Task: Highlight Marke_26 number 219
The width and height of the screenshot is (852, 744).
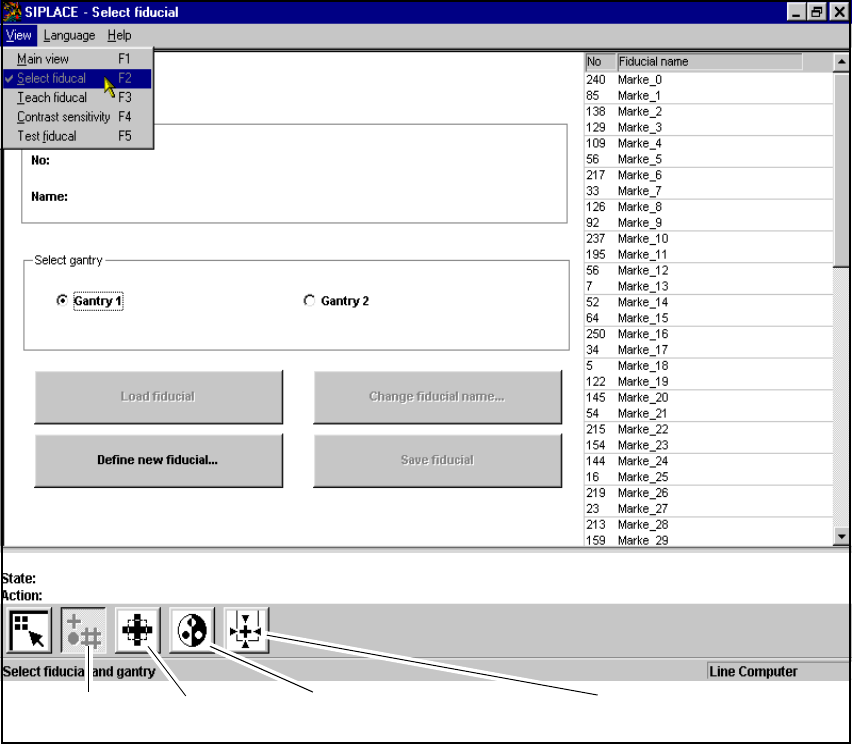Action: coord(709,493)
